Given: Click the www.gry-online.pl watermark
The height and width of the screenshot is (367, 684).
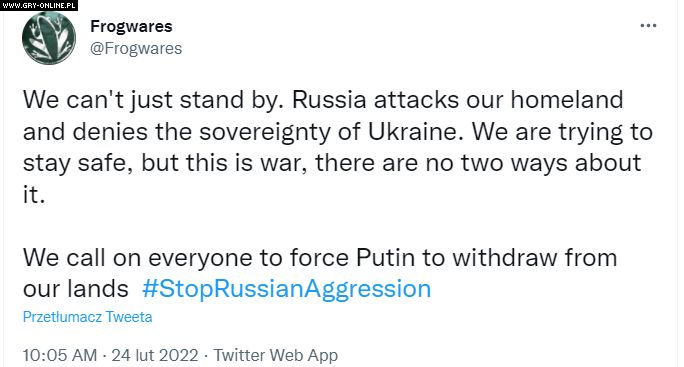Looking at the screenshot, I should 39,5.
